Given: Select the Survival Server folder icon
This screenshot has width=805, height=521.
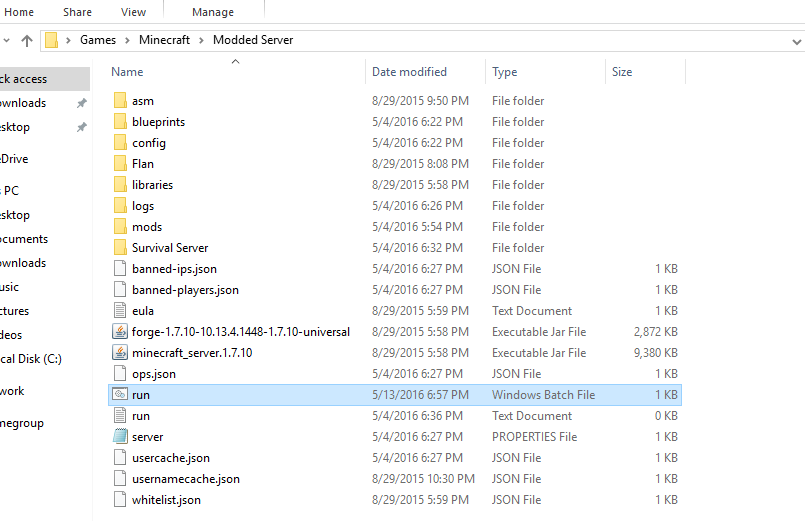Looking at the screenshot, I should (120, 248).
